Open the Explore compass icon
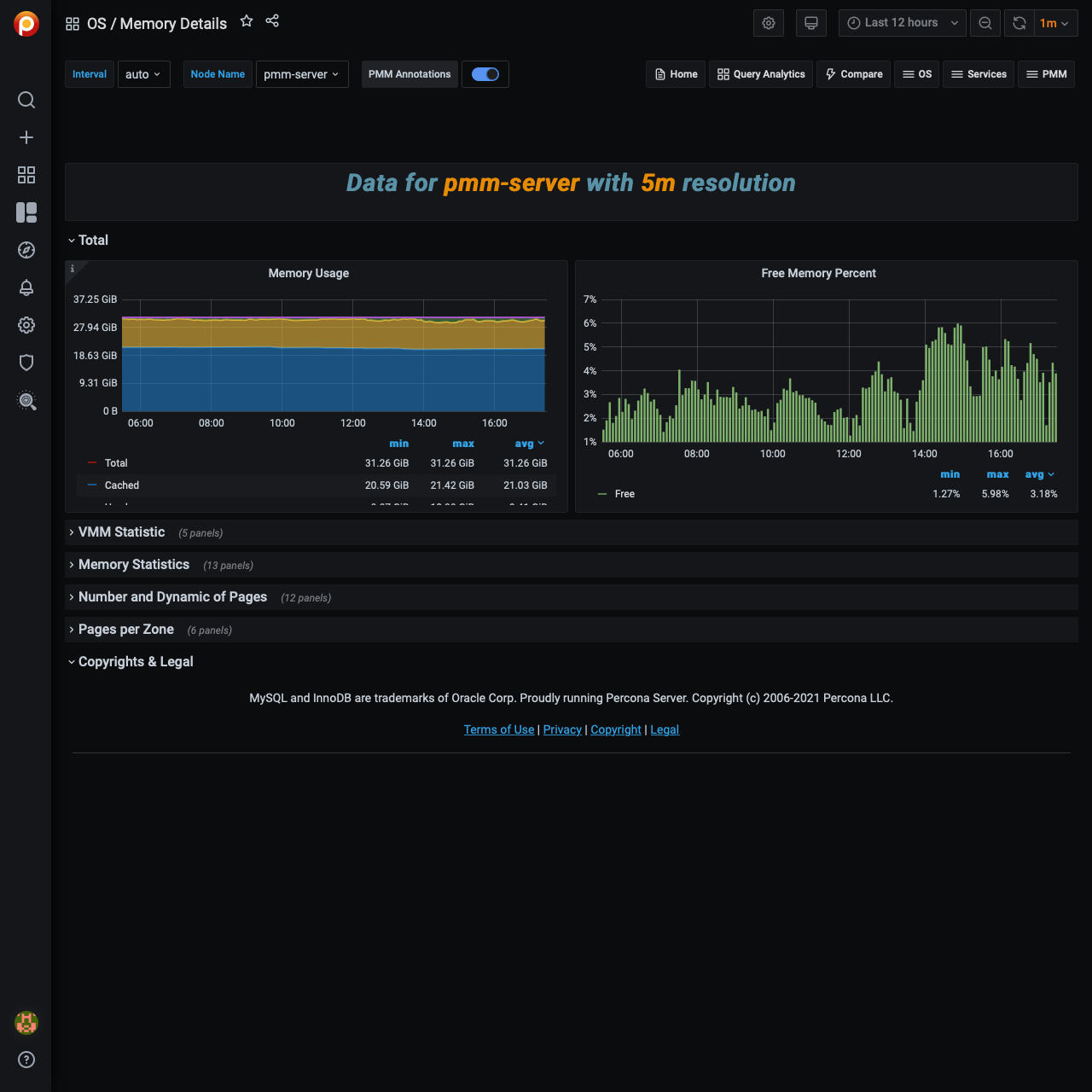The height and width of the screenshot is (1092, 1092). pos(26,250)
